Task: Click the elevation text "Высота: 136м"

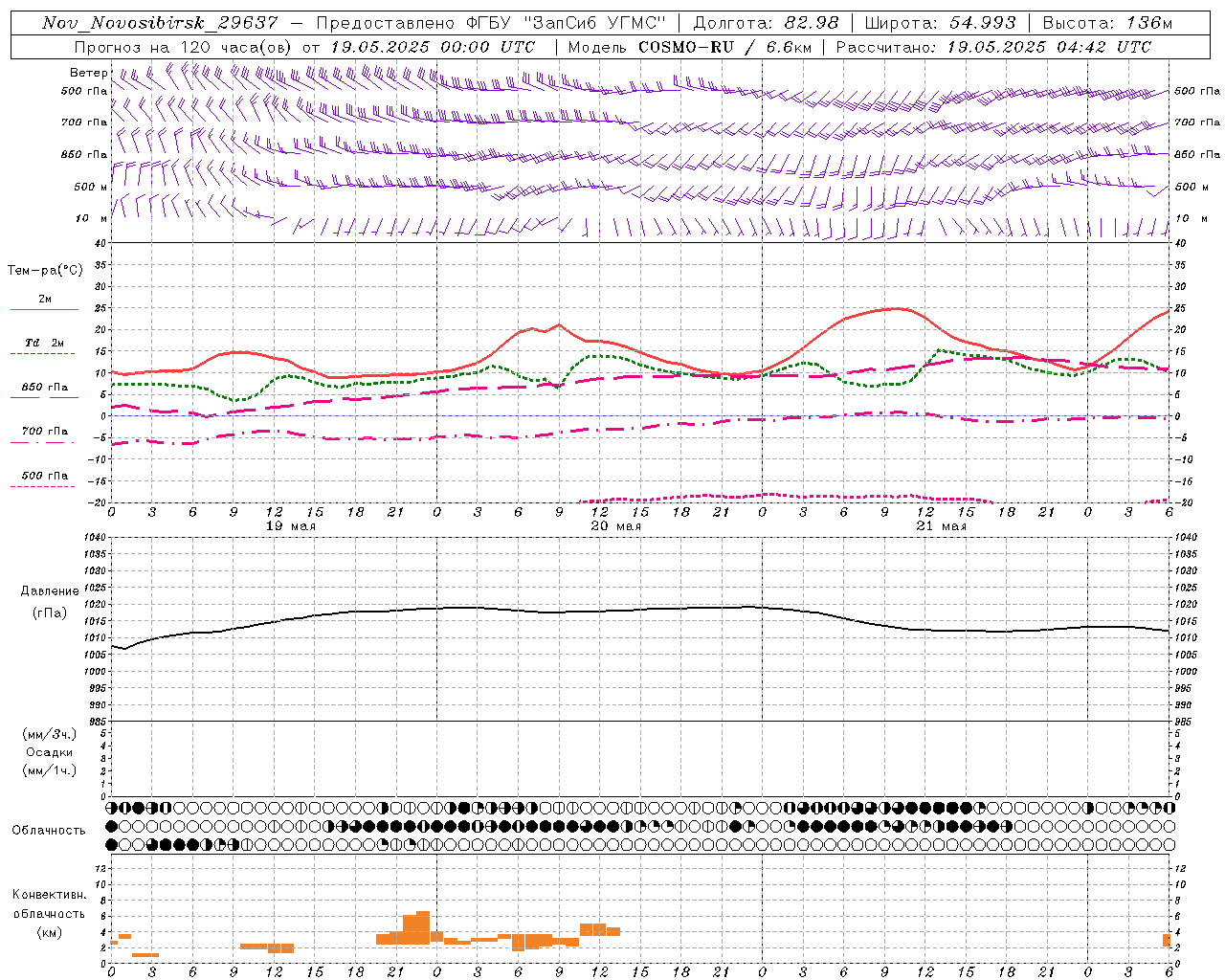Action: point(1107,23)
